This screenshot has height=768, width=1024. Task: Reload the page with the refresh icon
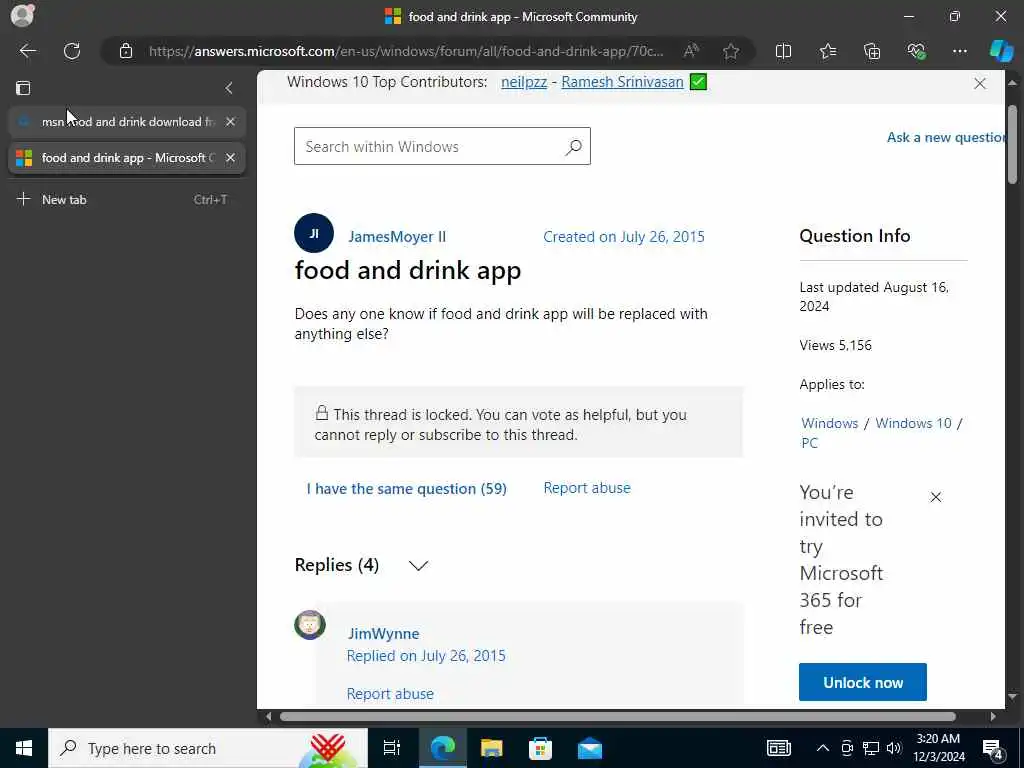coord(72,51)
